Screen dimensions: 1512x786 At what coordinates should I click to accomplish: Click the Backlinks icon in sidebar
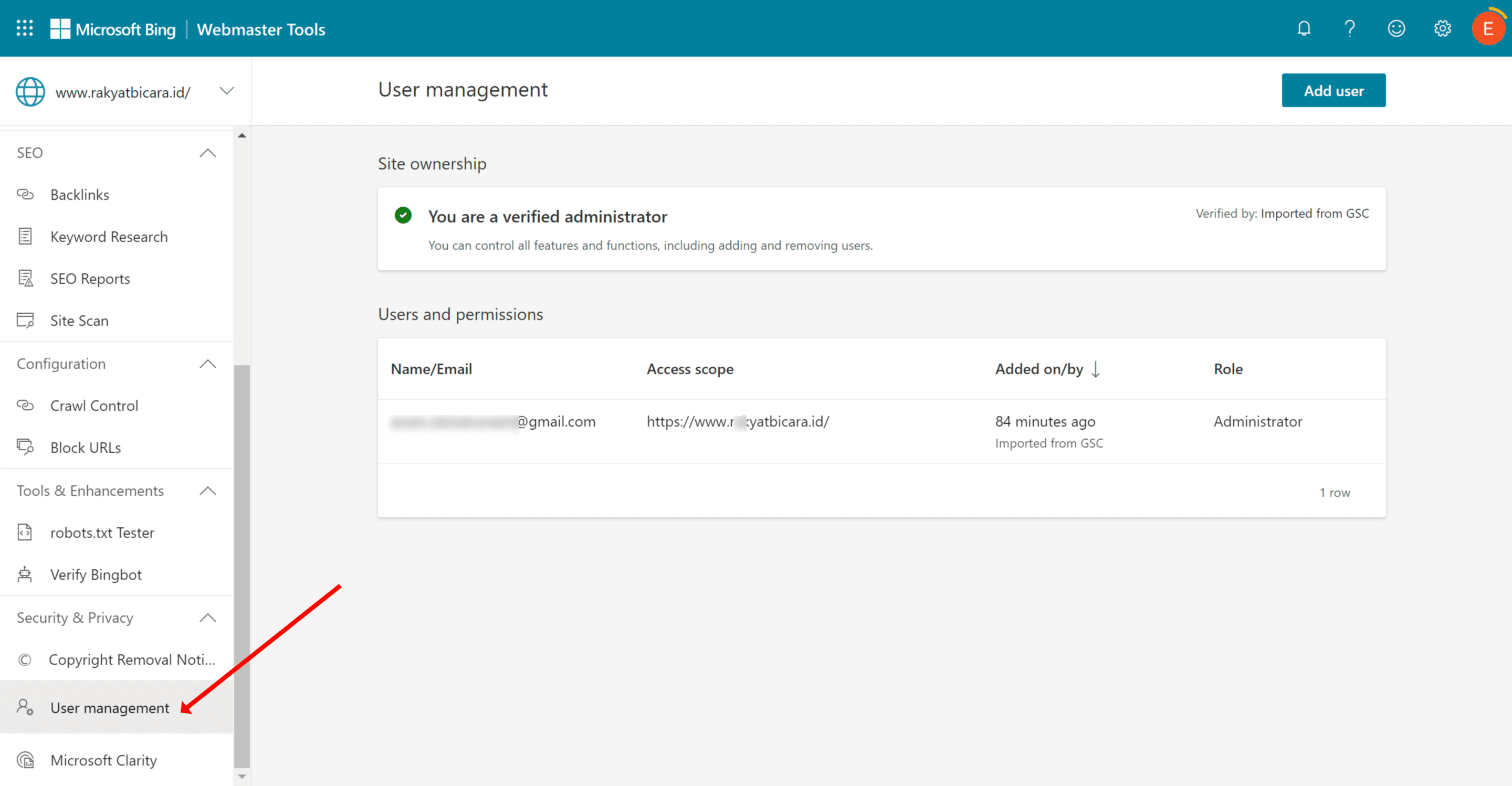click(x=27, y=194)
